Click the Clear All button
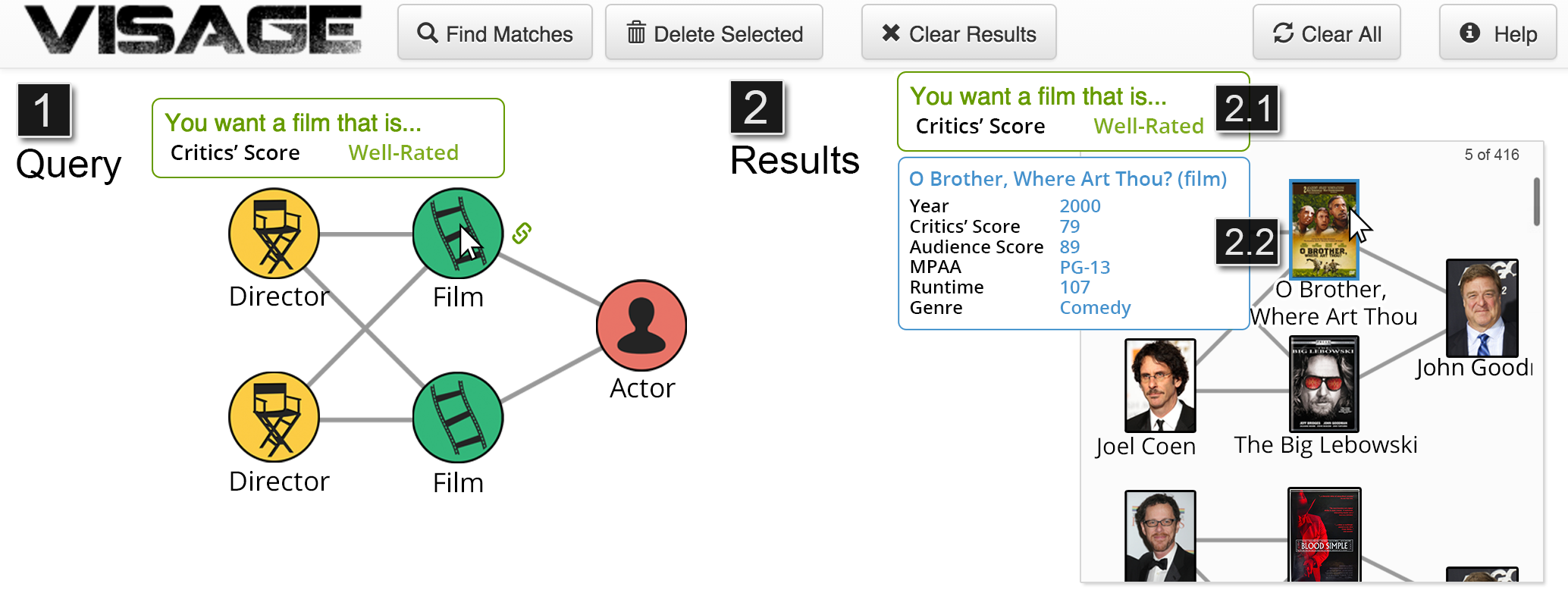 click(x=1326, y=33)
